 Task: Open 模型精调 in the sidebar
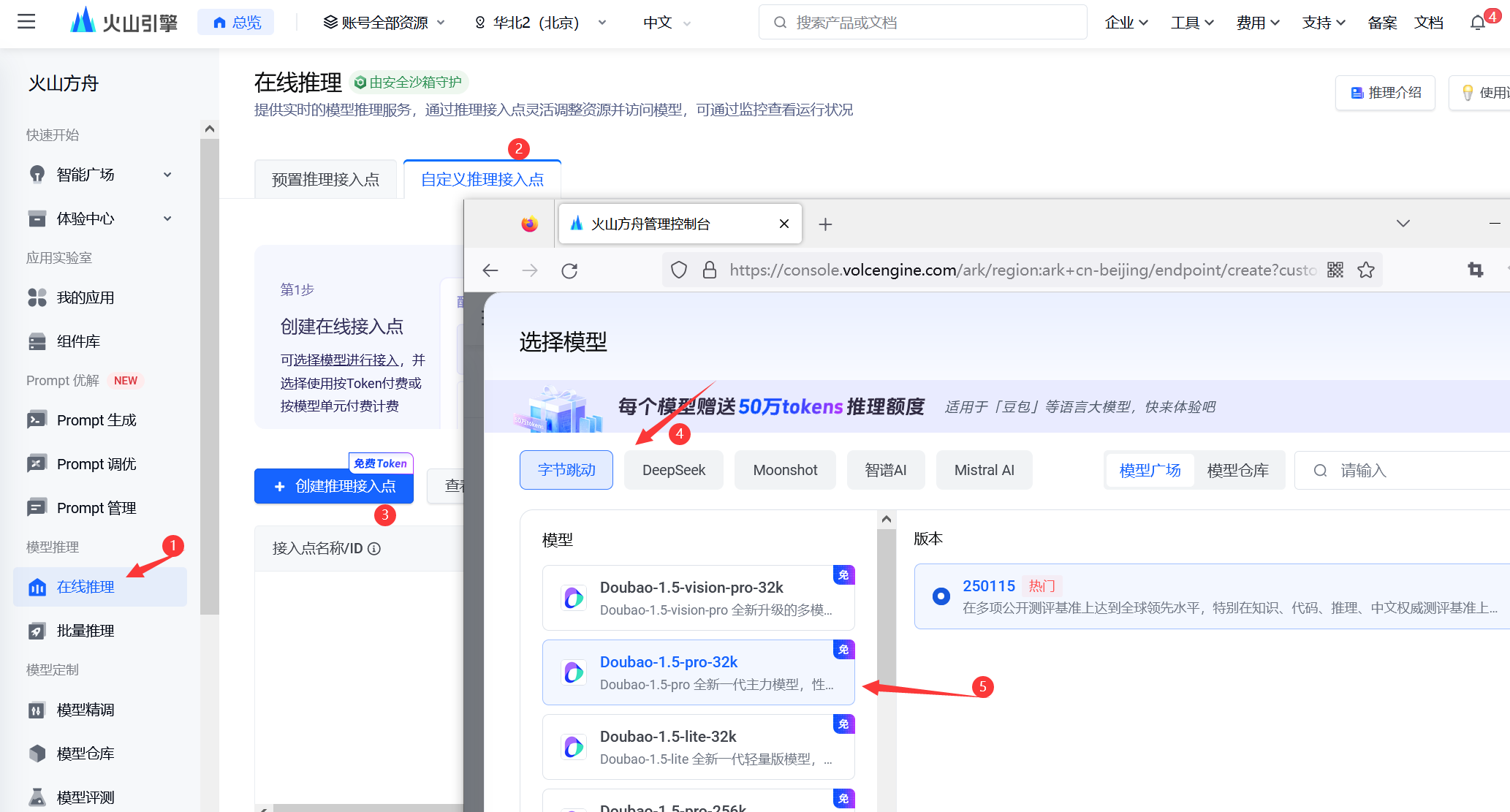(x=86, y=710)
